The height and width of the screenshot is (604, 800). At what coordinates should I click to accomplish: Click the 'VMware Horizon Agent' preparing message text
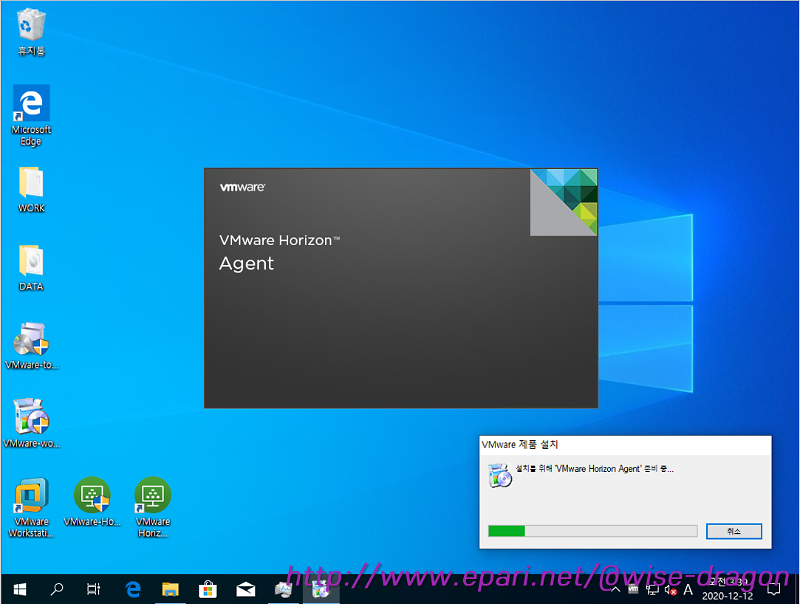(x=594, y=468)
